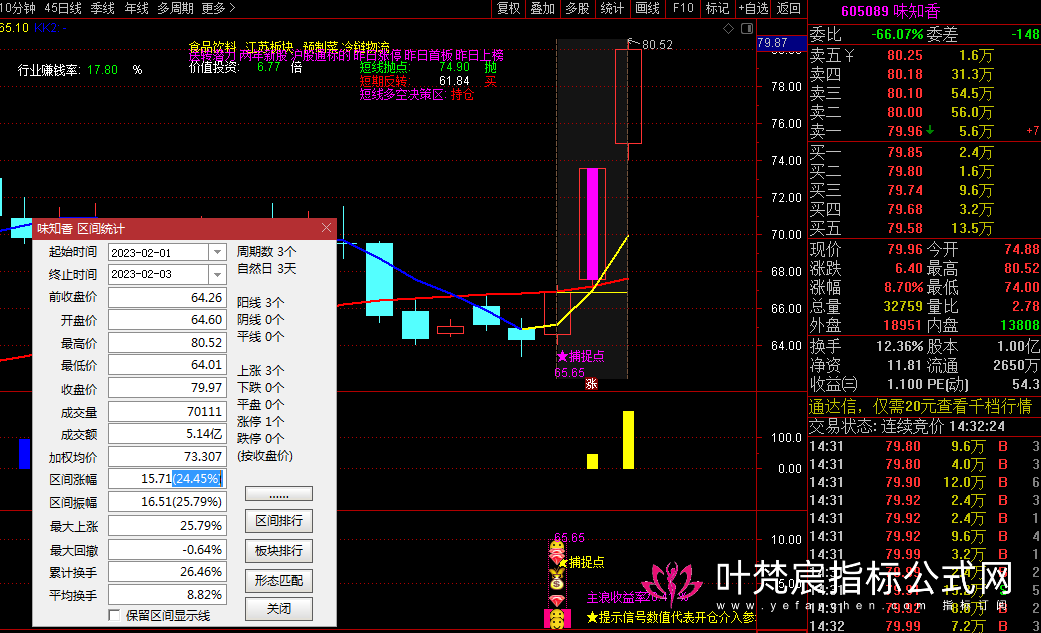Image resolution: width=1041 pixels, height=633 pixels.
Task: Click the 终止时间 date field 2023-02-03
Action: (x=159, y=274)
